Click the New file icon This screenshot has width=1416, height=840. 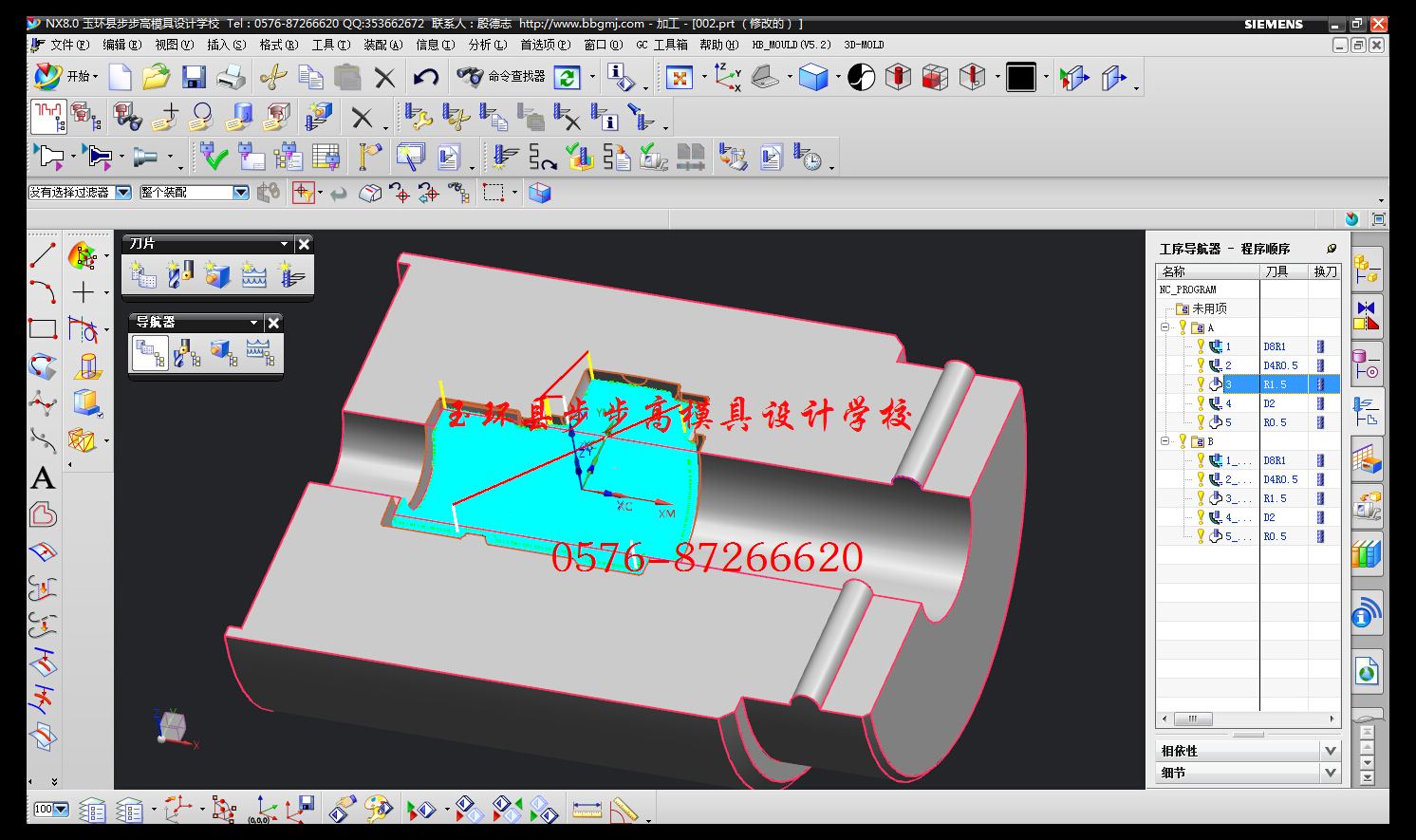point(120,77)
